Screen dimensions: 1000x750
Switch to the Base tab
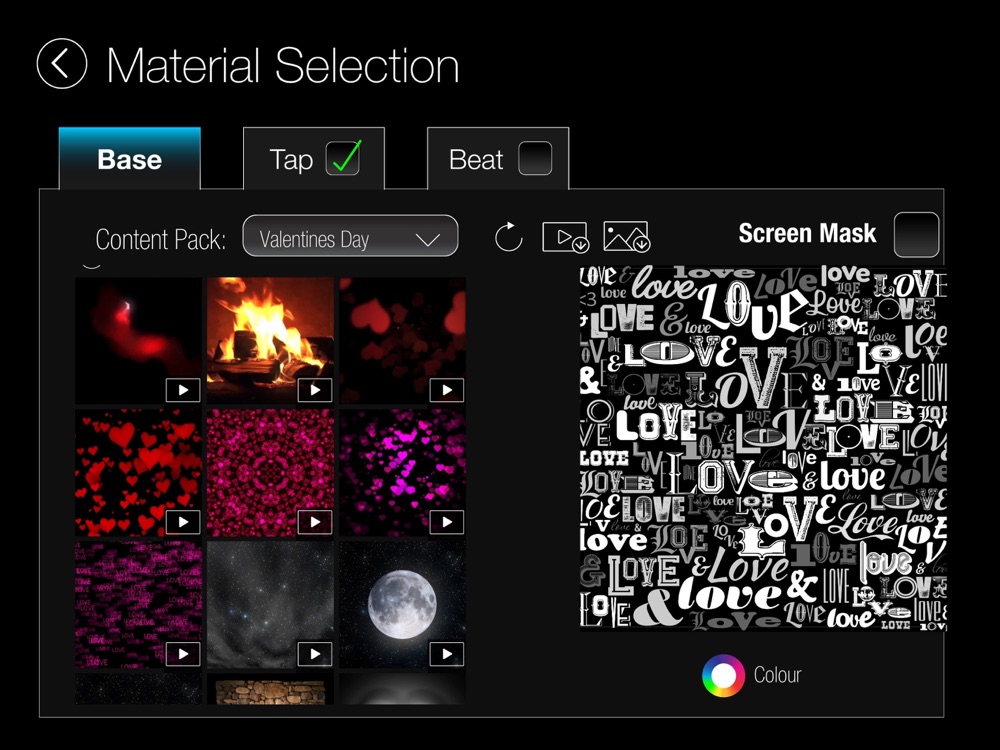point(129,159)
